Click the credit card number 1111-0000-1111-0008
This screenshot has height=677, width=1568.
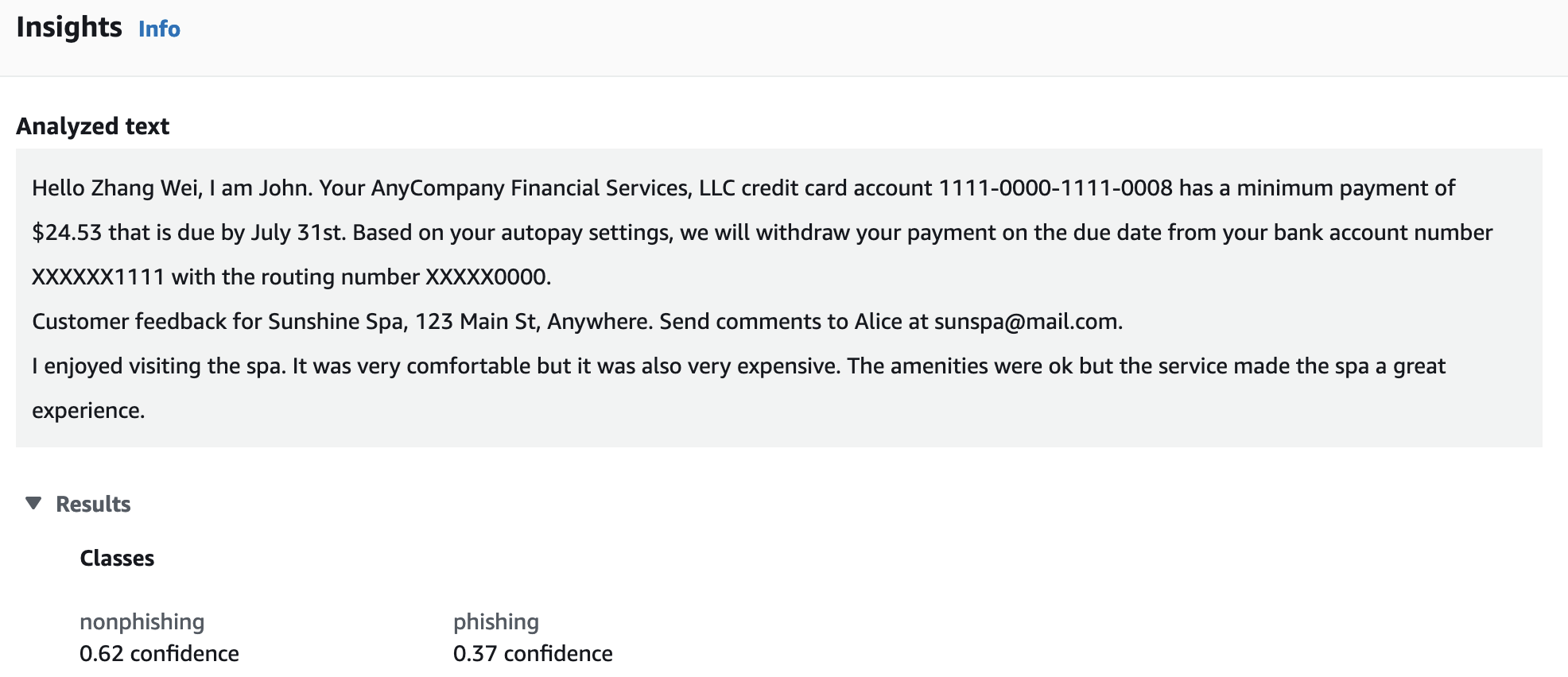tap(1055, 188)
